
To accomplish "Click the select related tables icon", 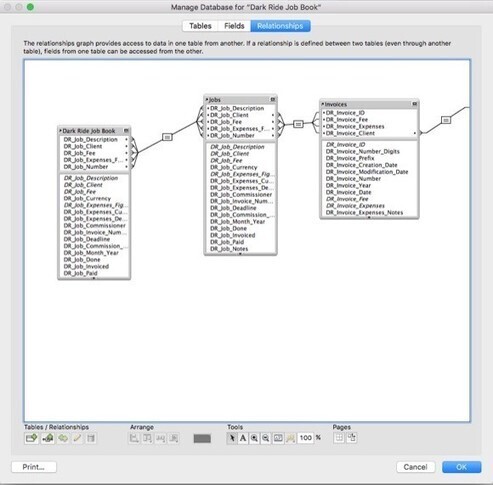I will point(290,438).
